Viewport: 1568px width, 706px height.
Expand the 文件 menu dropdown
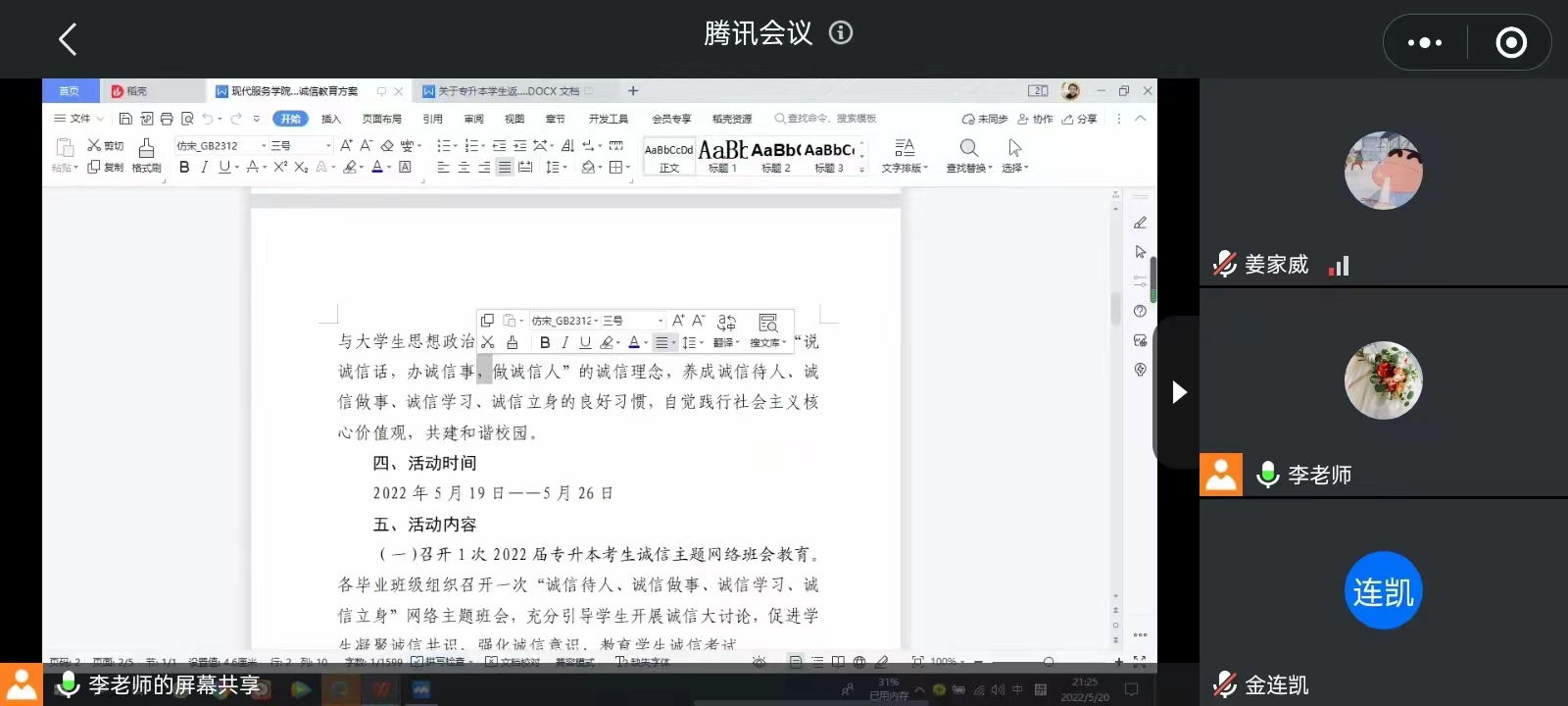coord(79,119)
